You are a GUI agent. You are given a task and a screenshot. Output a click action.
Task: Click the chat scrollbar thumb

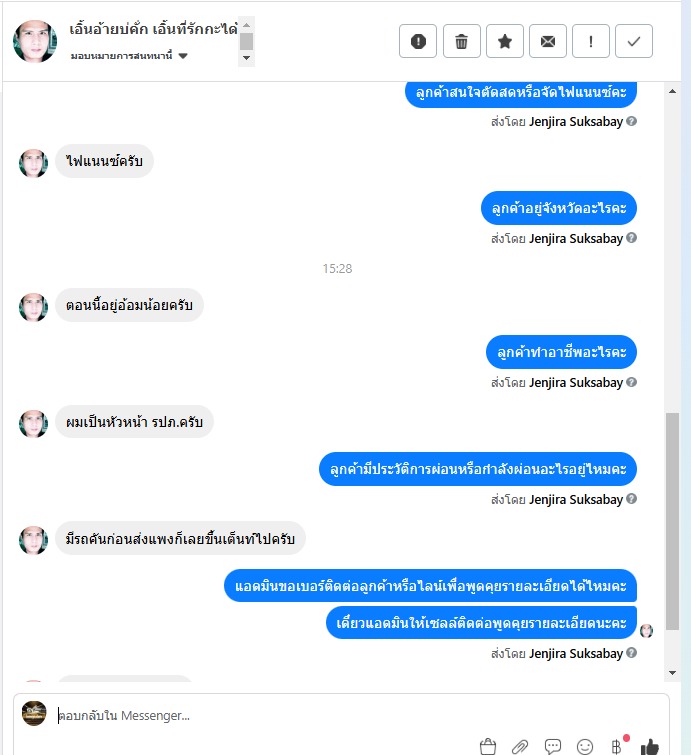672,521
